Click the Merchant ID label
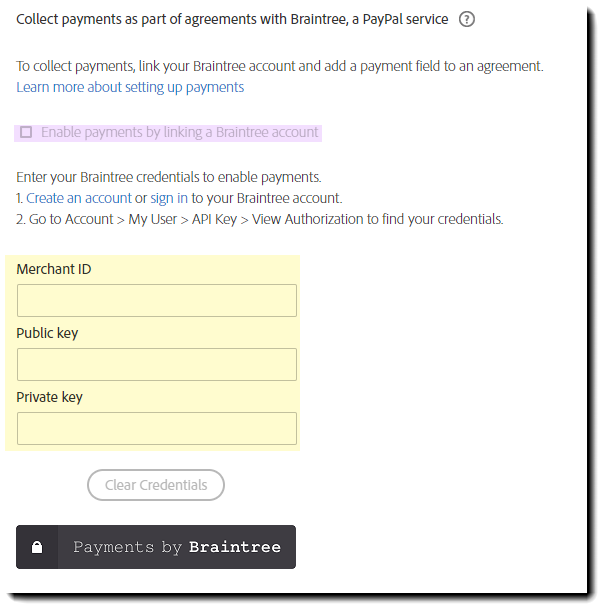The image size is (600, 606). point(54,269)
